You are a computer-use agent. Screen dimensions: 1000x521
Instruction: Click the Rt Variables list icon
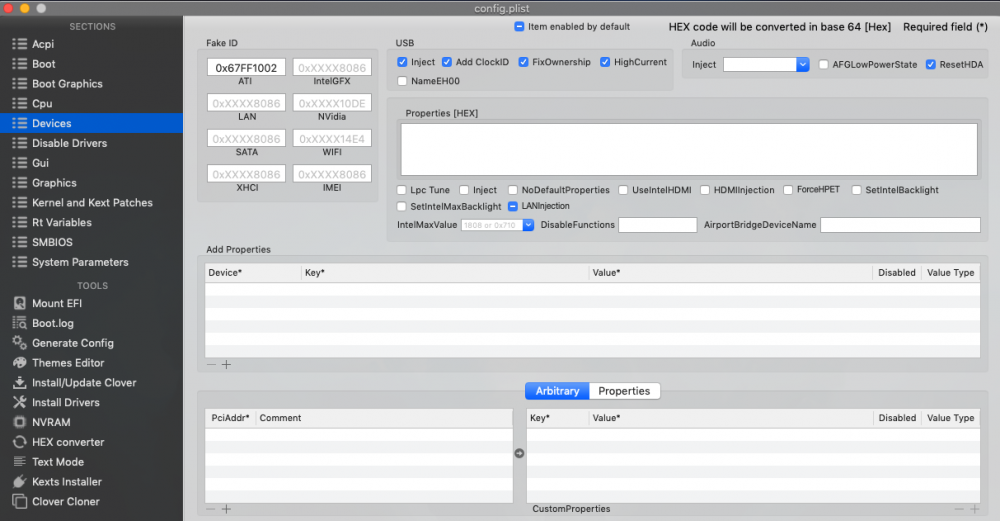pyautogui.click(x=20, y=222)
